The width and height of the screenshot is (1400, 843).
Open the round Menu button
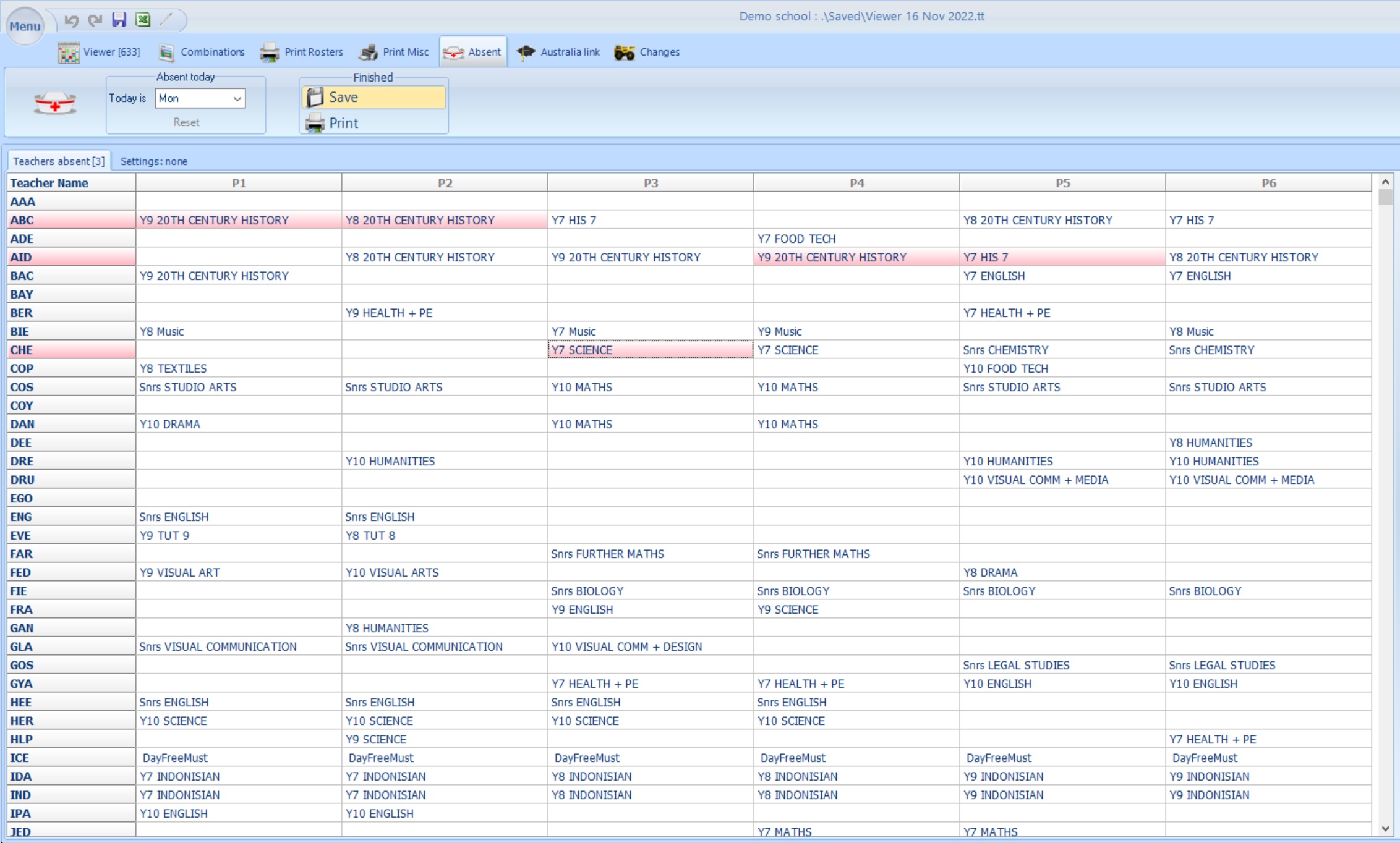[25, 26]
